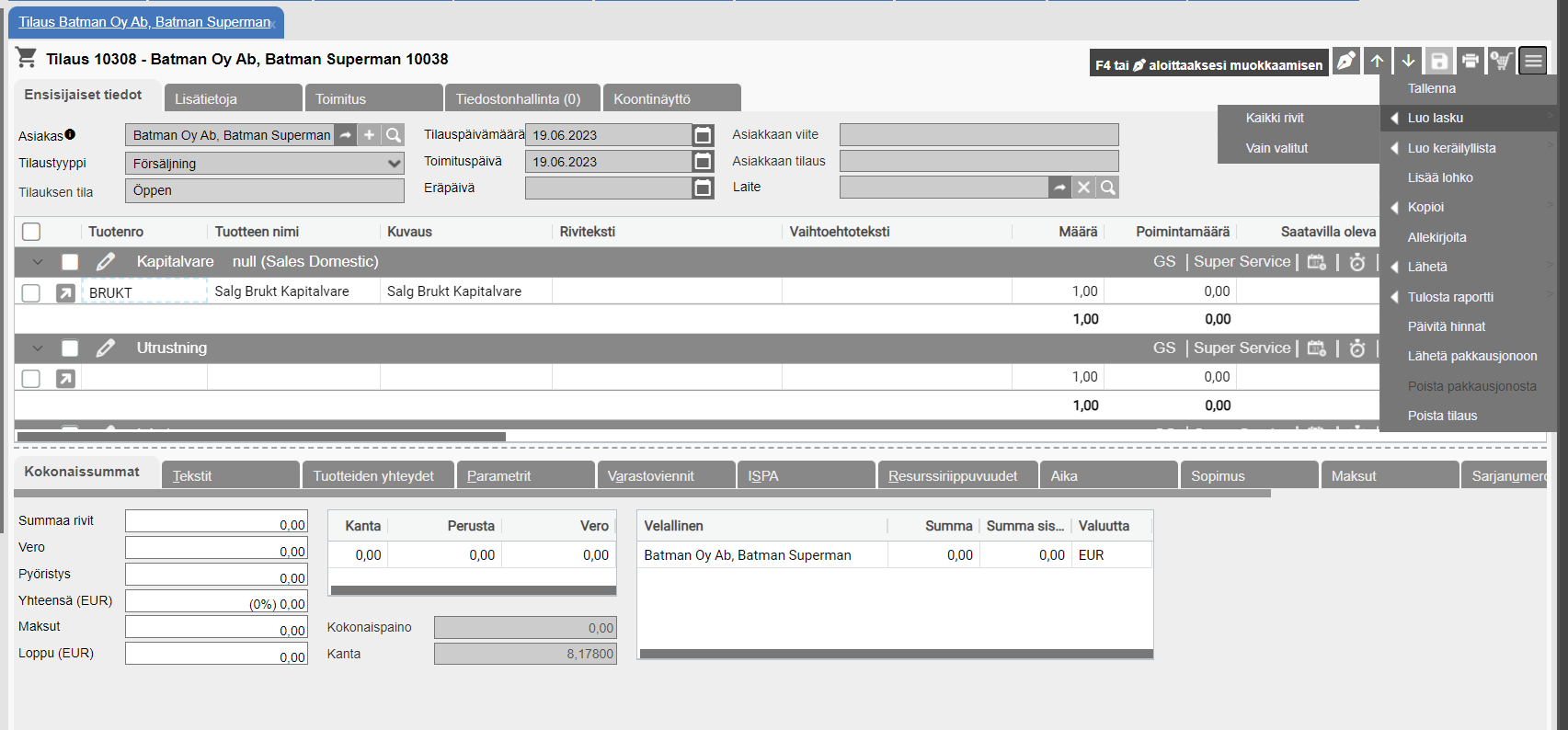
Task: Click calendar-add icon in Utrustning header
Action: point(1317,348)
